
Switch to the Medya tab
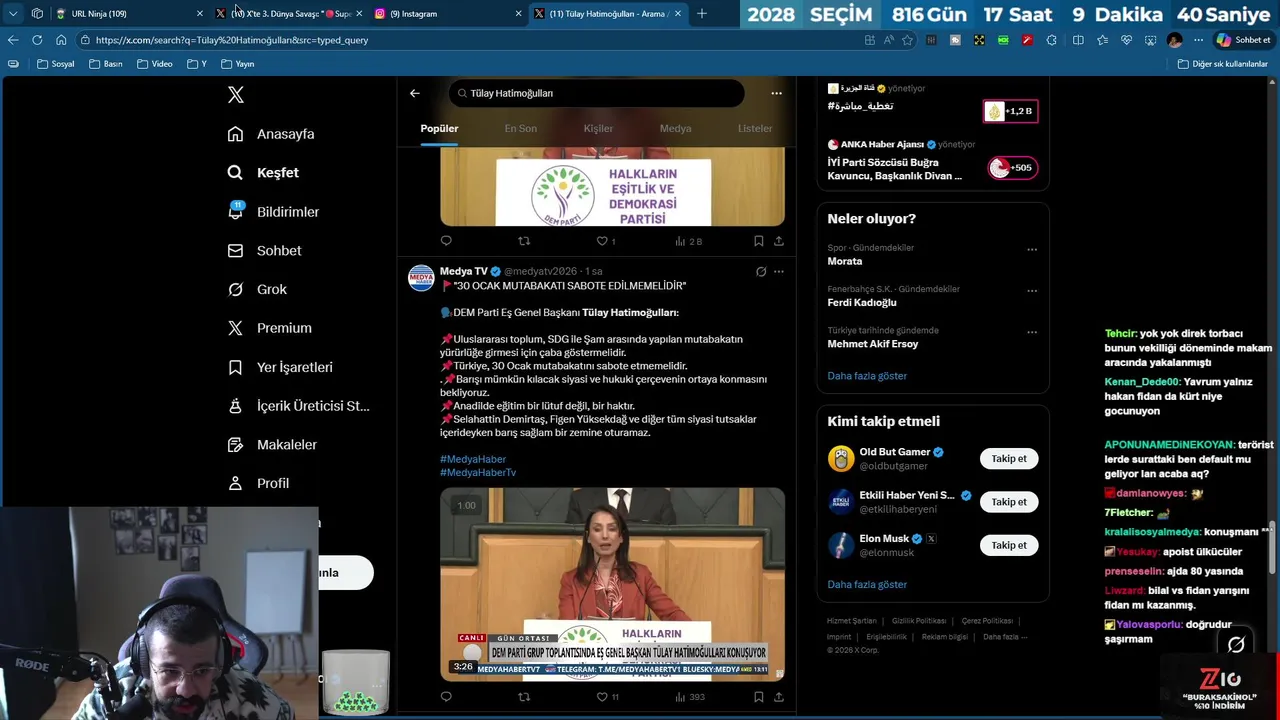point(675,128)
